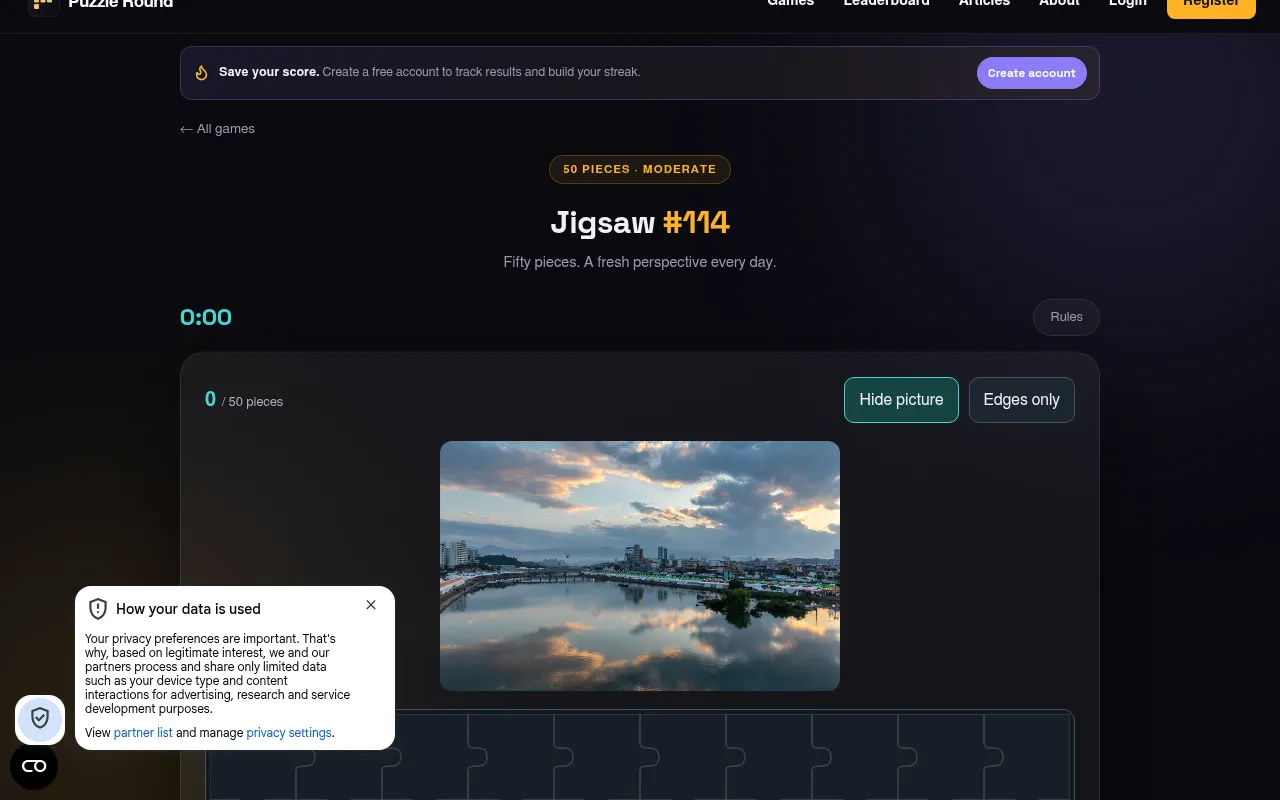Go back via All games link
The height and width of the screenshot is (800, 1280).
pos(217,129)
